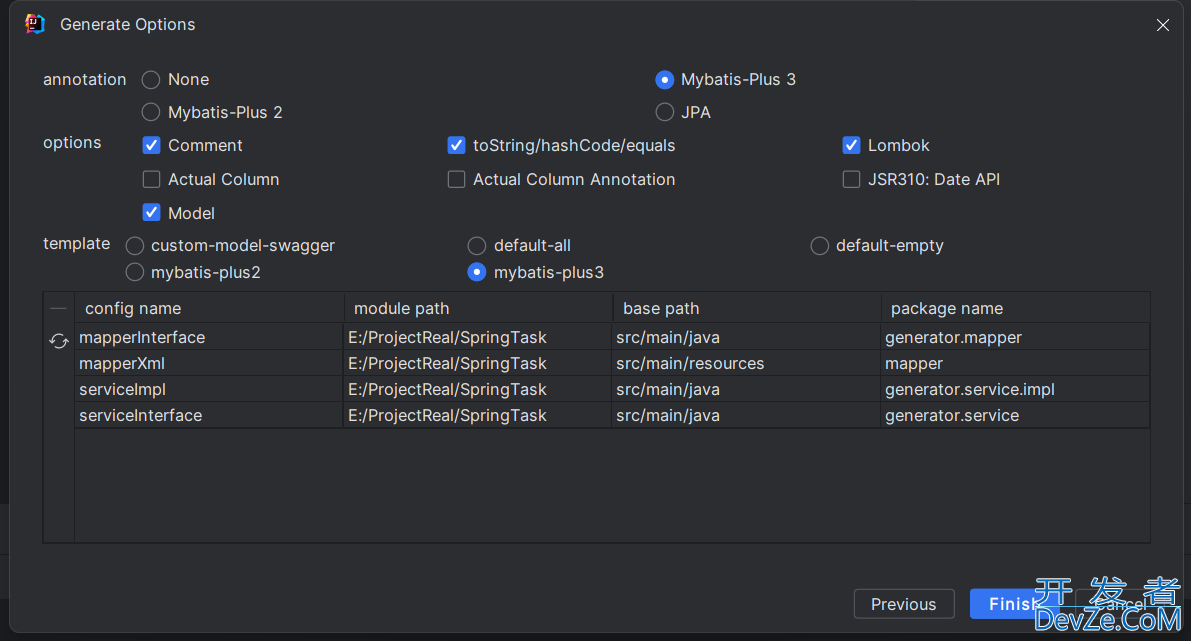Click serviceImpl's src/main/java base path

coord(746,390)
